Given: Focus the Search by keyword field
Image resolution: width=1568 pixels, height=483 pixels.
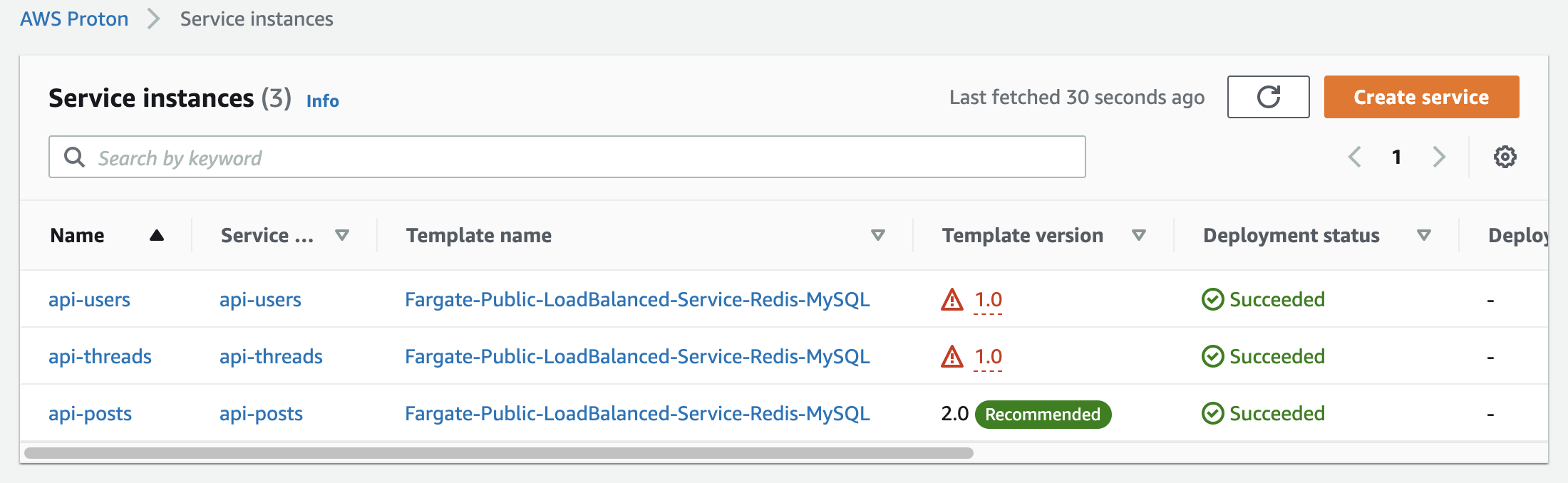Looking at the screenshot, I should point(567,157).
